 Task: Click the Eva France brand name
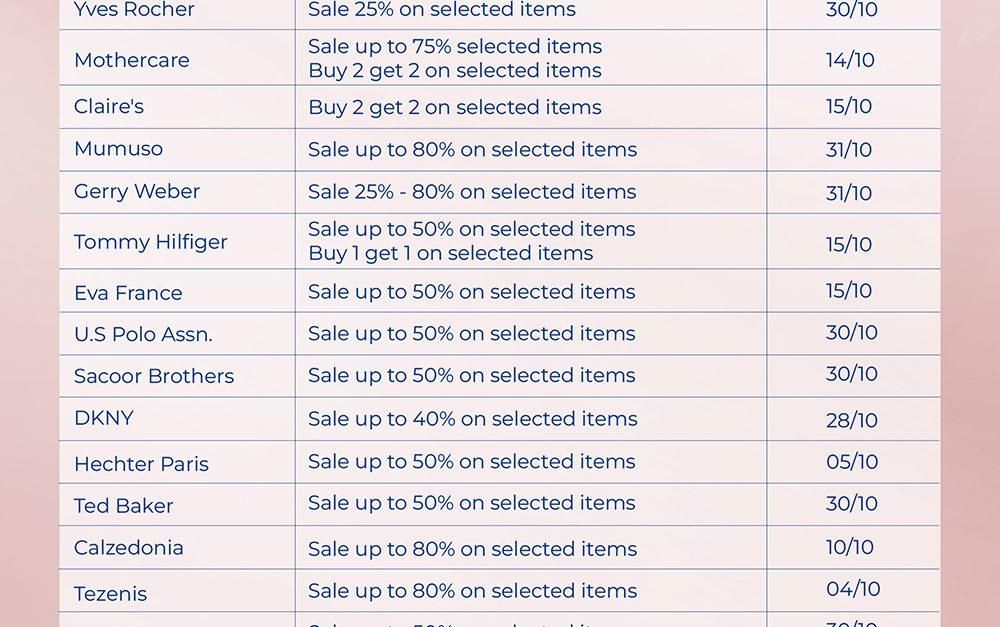pyautogui.click(x=128, y=293)
